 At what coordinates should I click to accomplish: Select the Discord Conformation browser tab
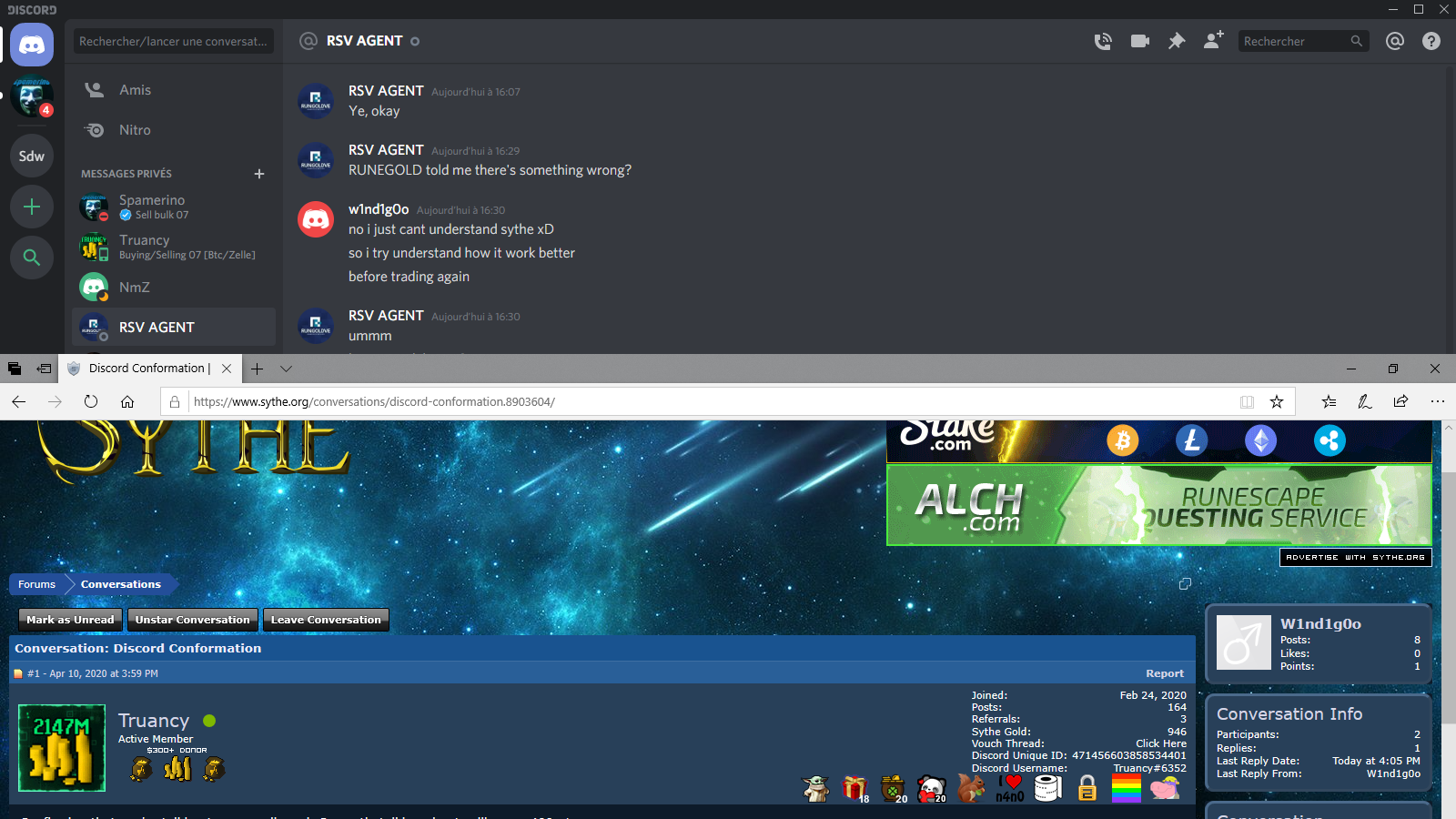[150, 369]
